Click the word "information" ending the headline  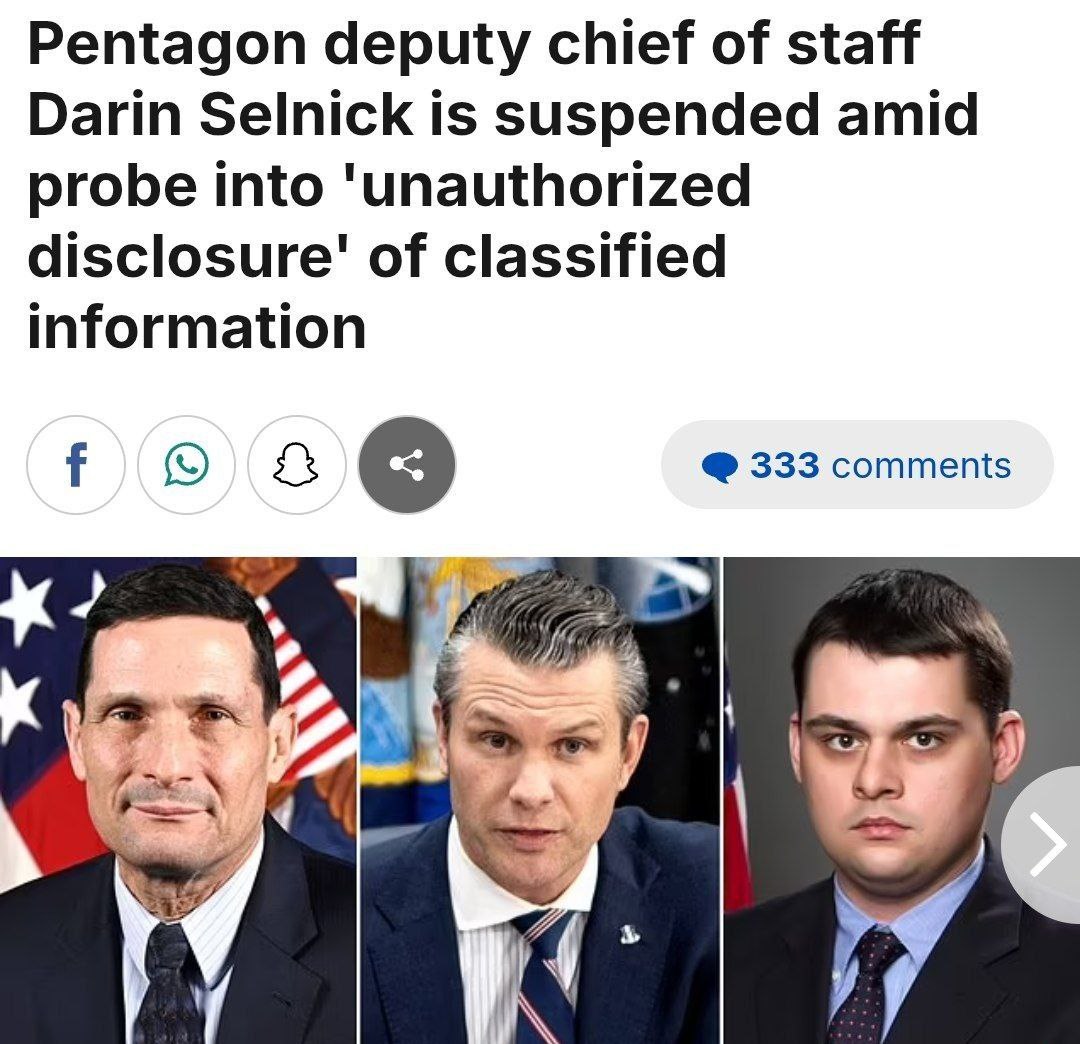pyautogui.click(x=197, y=327)
